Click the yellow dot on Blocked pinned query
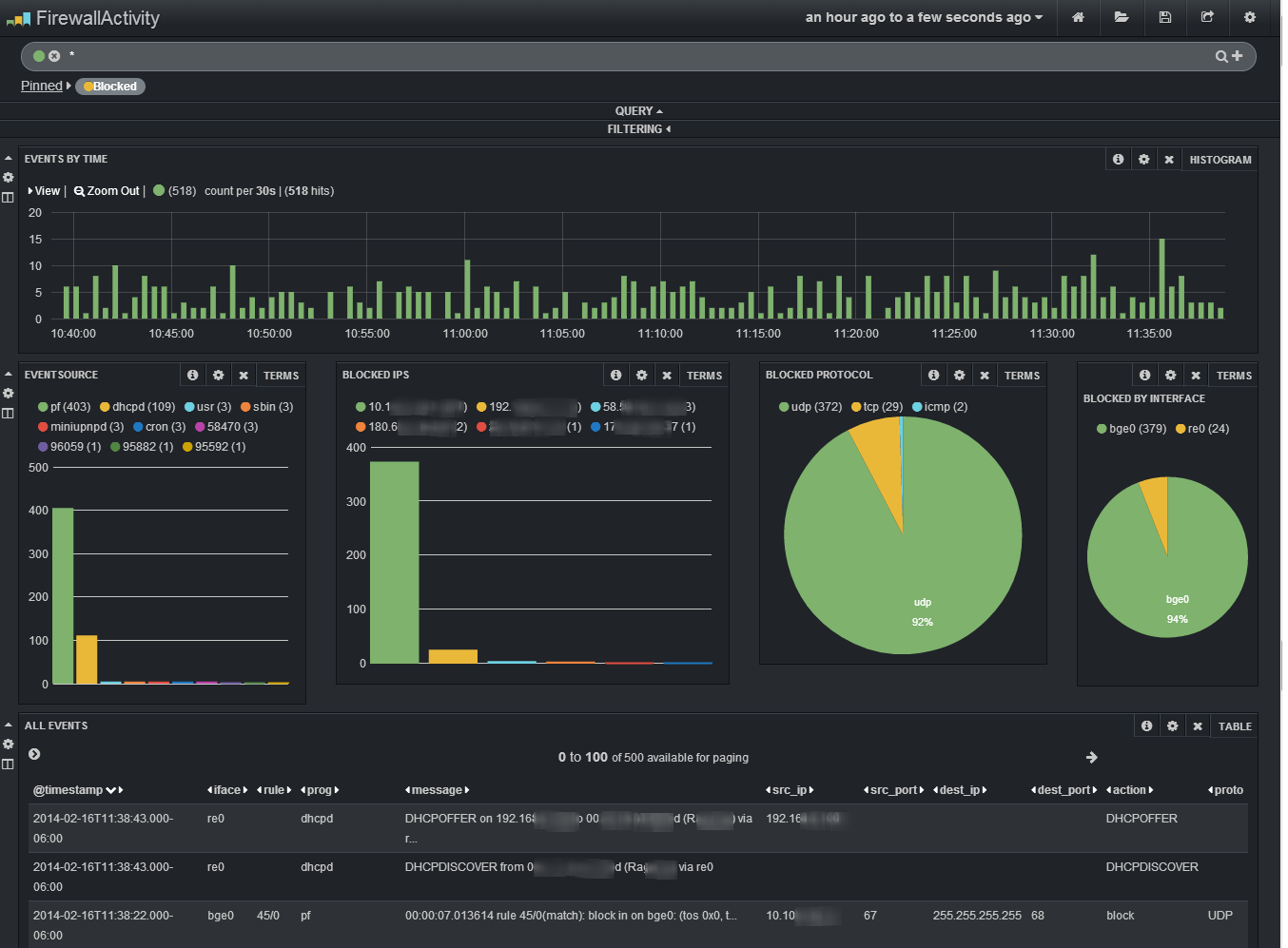The image size is (1288, 948). pos(88,87)
